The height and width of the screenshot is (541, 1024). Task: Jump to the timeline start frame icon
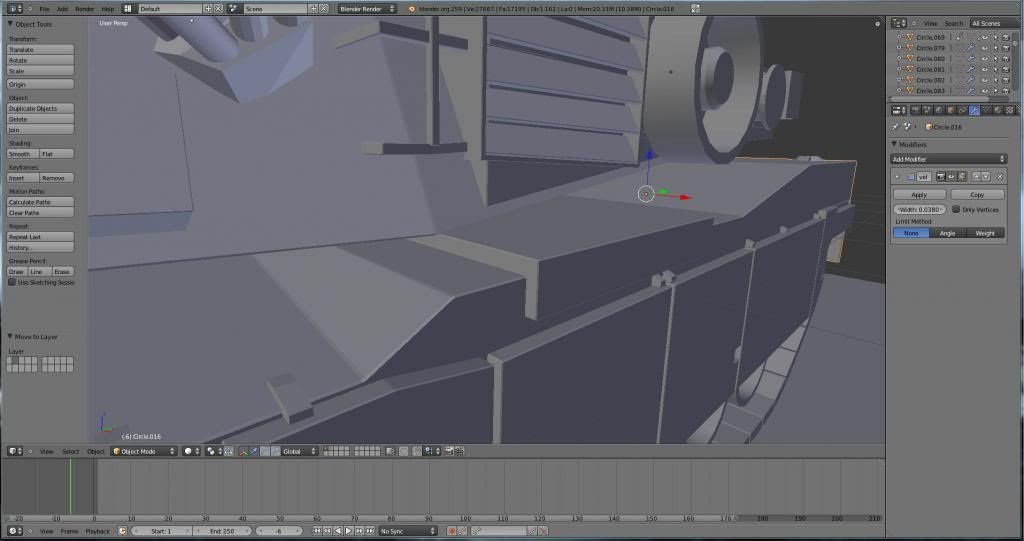tap(318, 531)
